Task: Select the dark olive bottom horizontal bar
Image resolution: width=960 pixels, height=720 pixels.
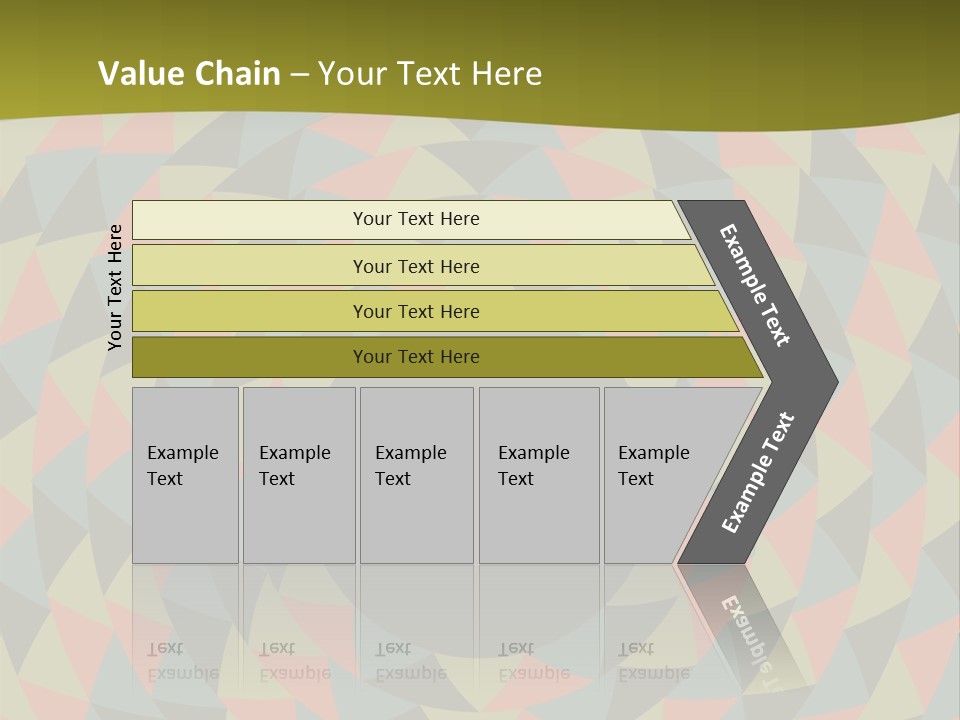Action: 415,357
